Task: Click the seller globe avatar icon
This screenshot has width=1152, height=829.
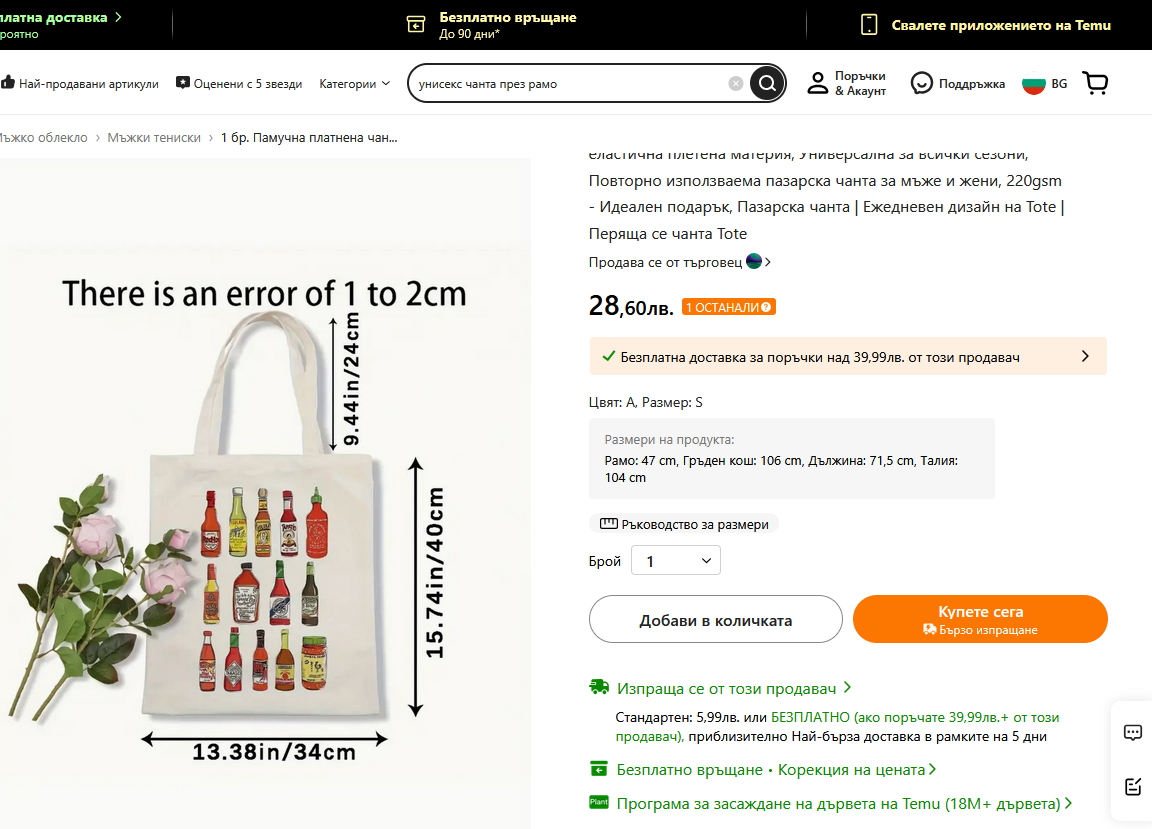Action: 754,262
